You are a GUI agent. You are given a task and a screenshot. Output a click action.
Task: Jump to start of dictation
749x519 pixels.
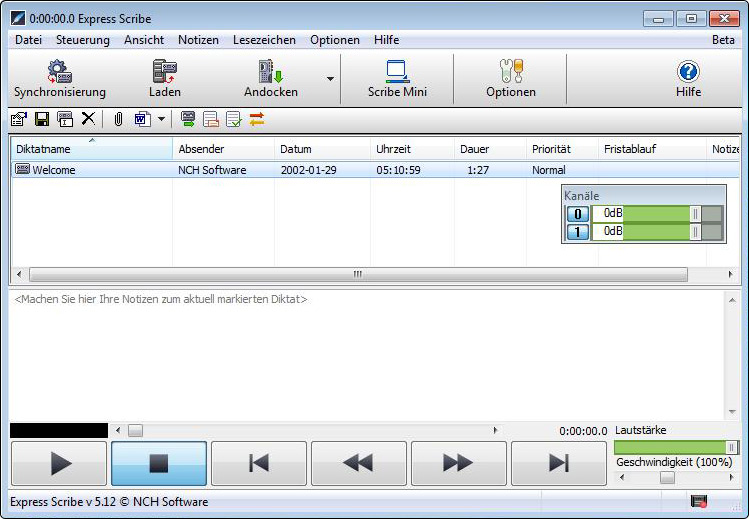point(259,463)
